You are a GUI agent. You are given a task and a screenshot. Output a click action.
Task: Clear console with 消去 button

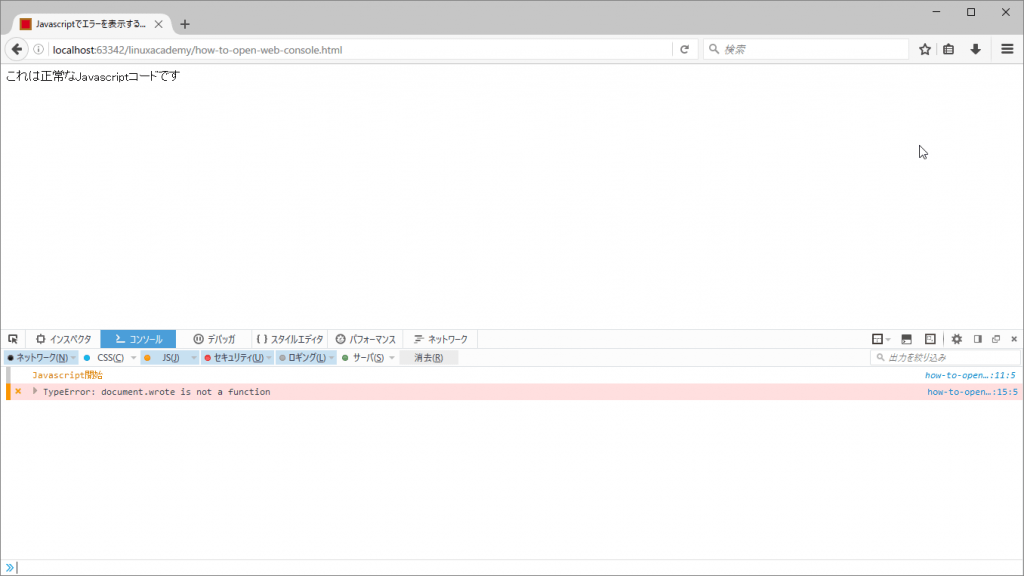[429, 357]
